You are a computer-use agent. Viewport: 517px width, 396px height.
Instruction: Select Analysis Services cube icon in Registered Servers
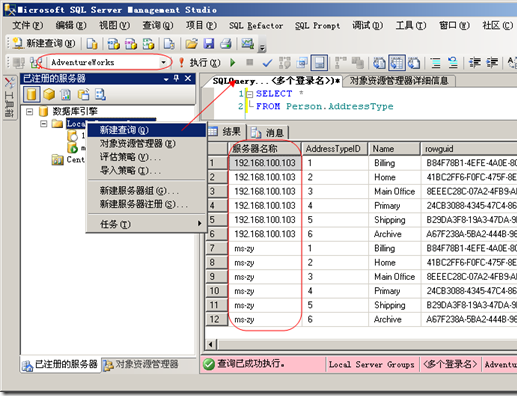49,94
